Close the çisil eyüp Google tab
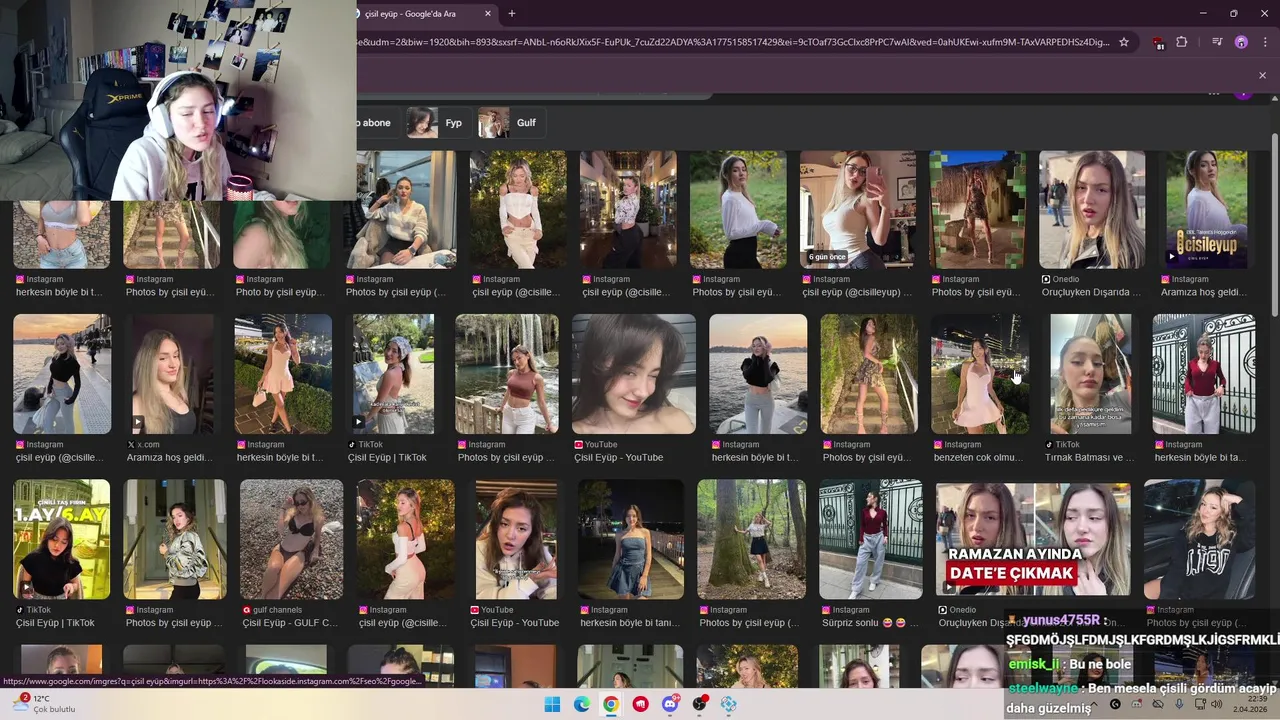The height and width of the screenshot is (720, 1280). tap(488, 13)
